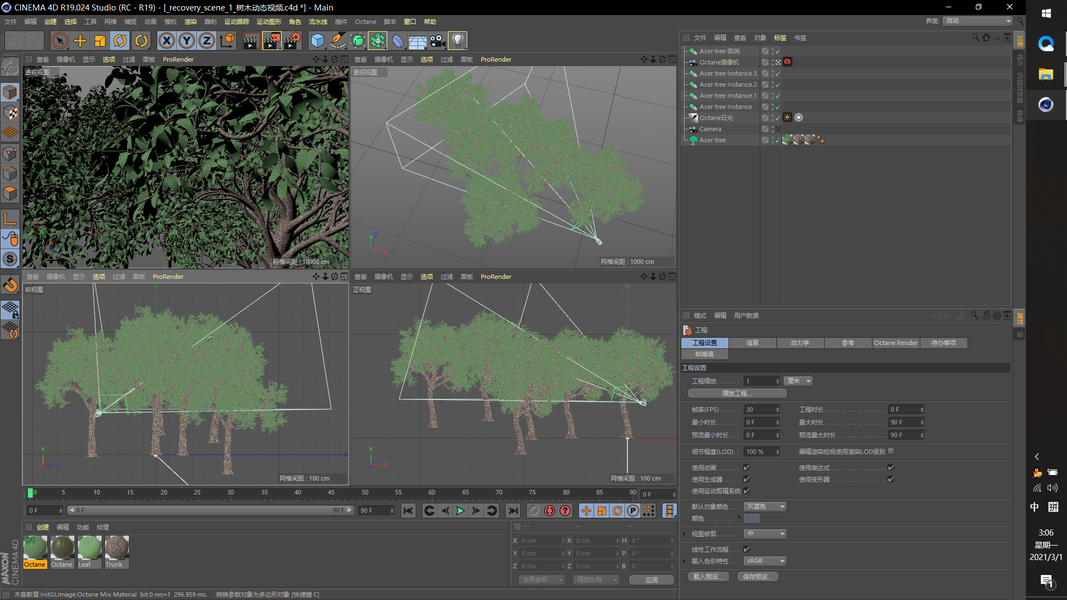
Task: Enable the 编辑渲染检视使用渲染LOD级别 checkbox
Action: click(891, 451)
